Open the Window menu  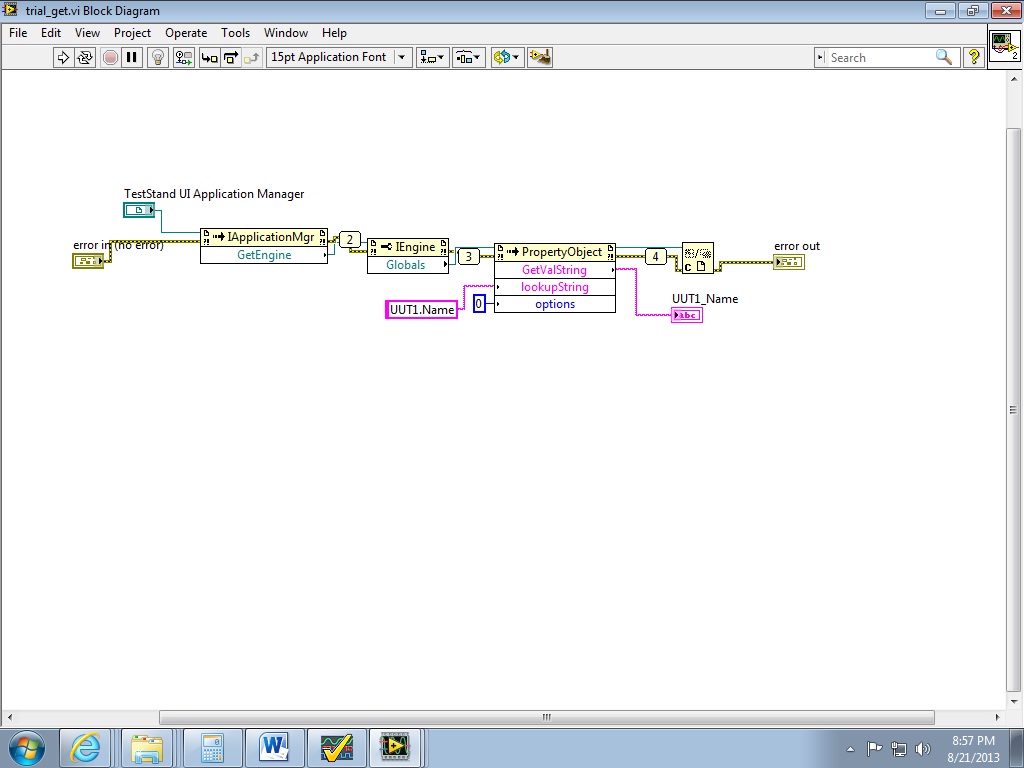coord(285,33)
